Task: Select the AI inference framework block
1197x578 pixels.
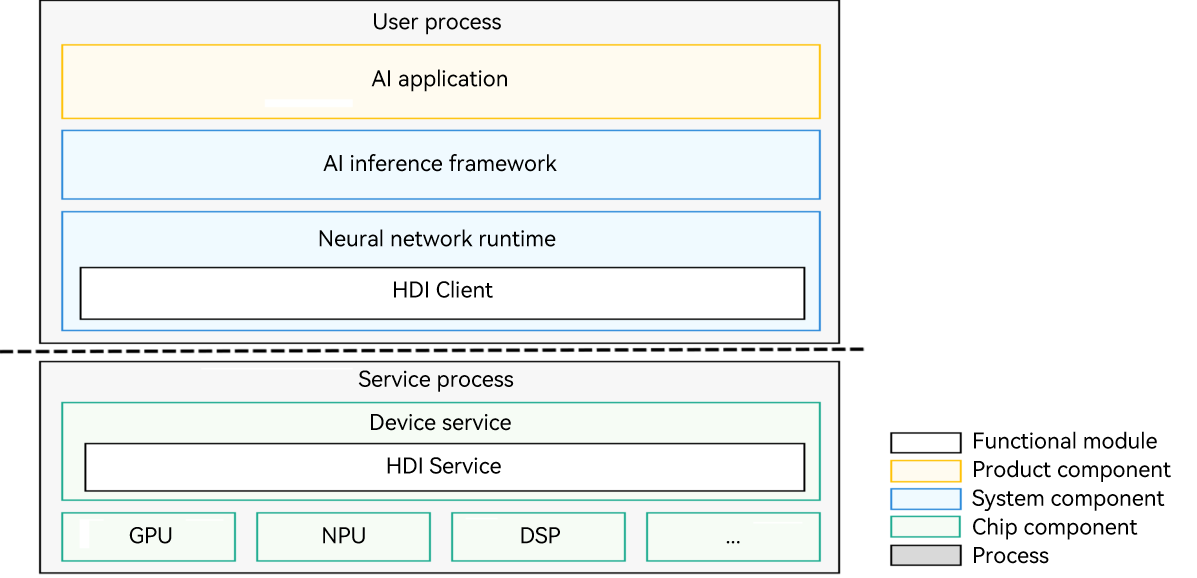Action: tap(440, 164)
